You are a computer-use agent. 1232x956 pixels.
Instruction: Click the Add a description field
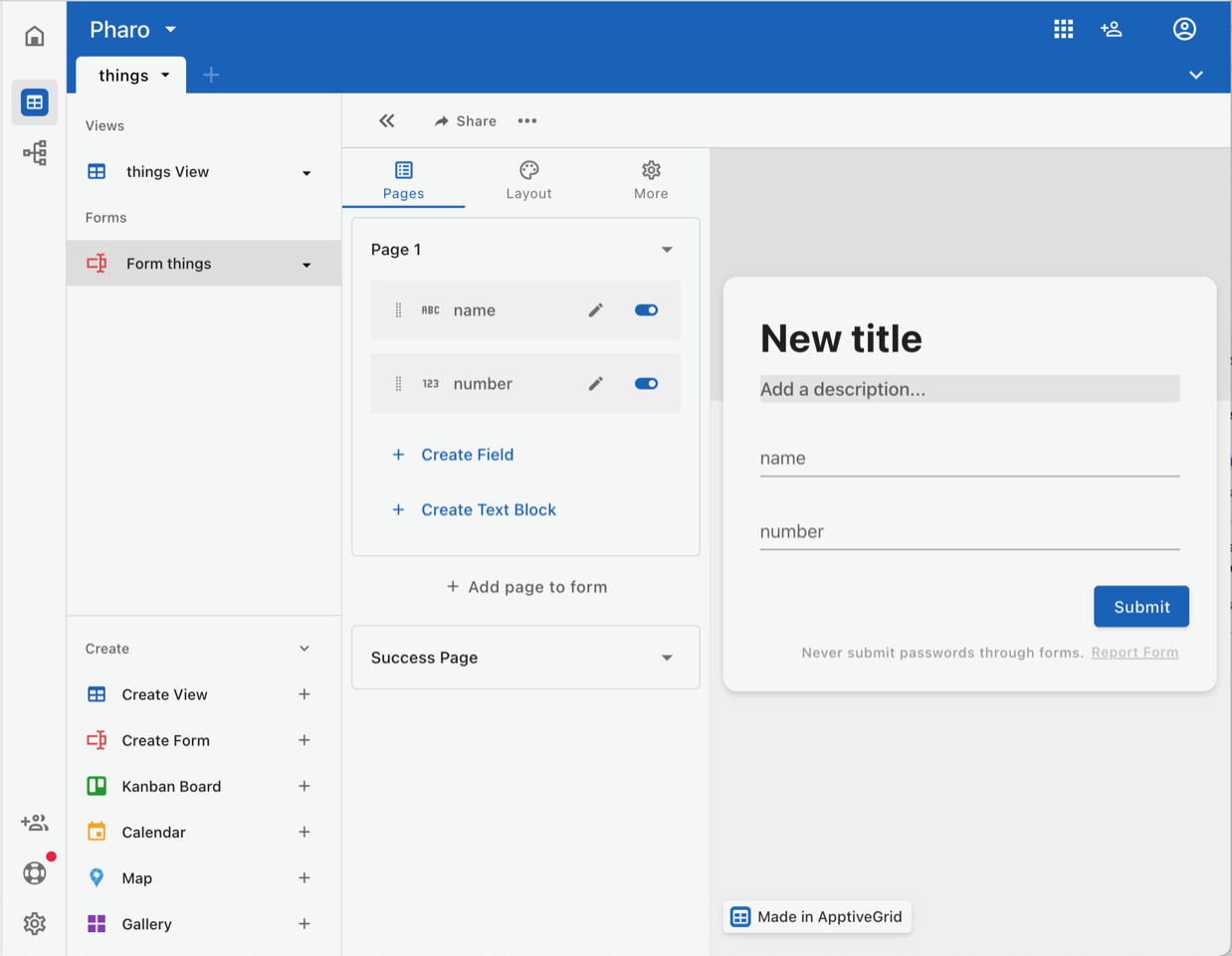pos(969,389)
